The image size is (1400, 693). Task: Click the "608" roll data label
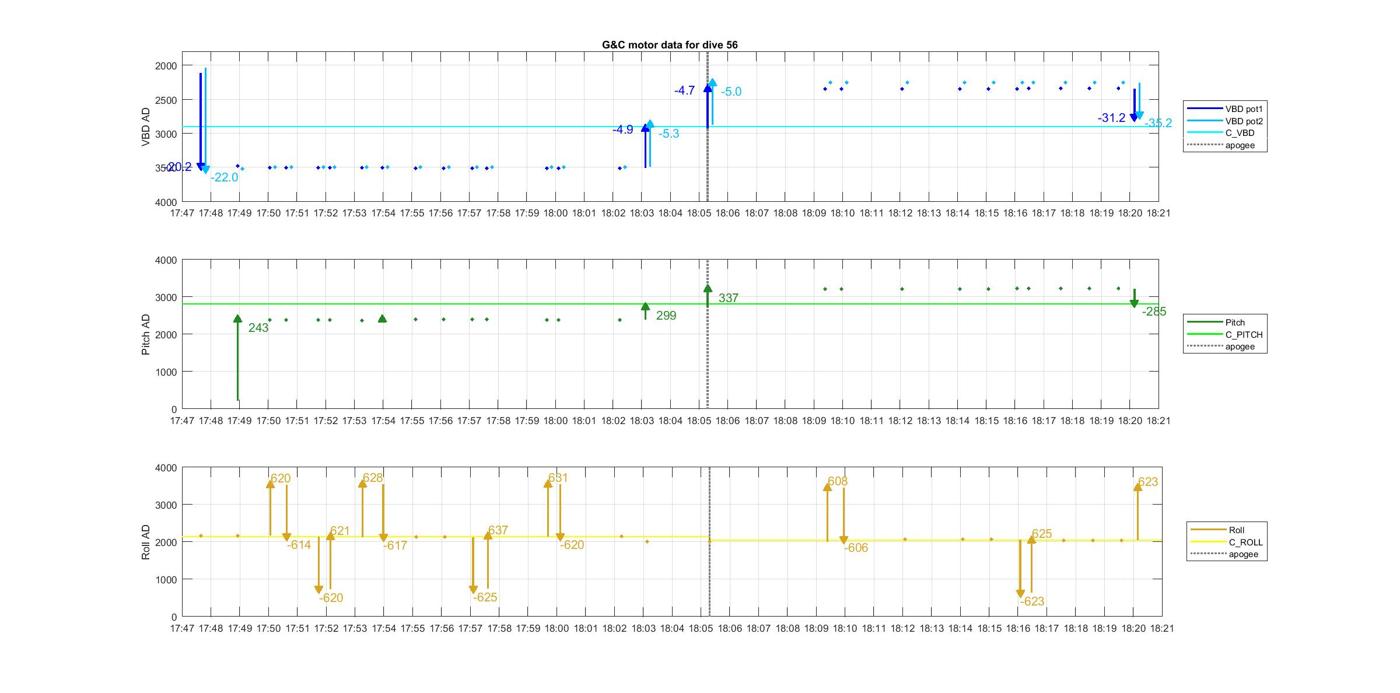(838, 482)
